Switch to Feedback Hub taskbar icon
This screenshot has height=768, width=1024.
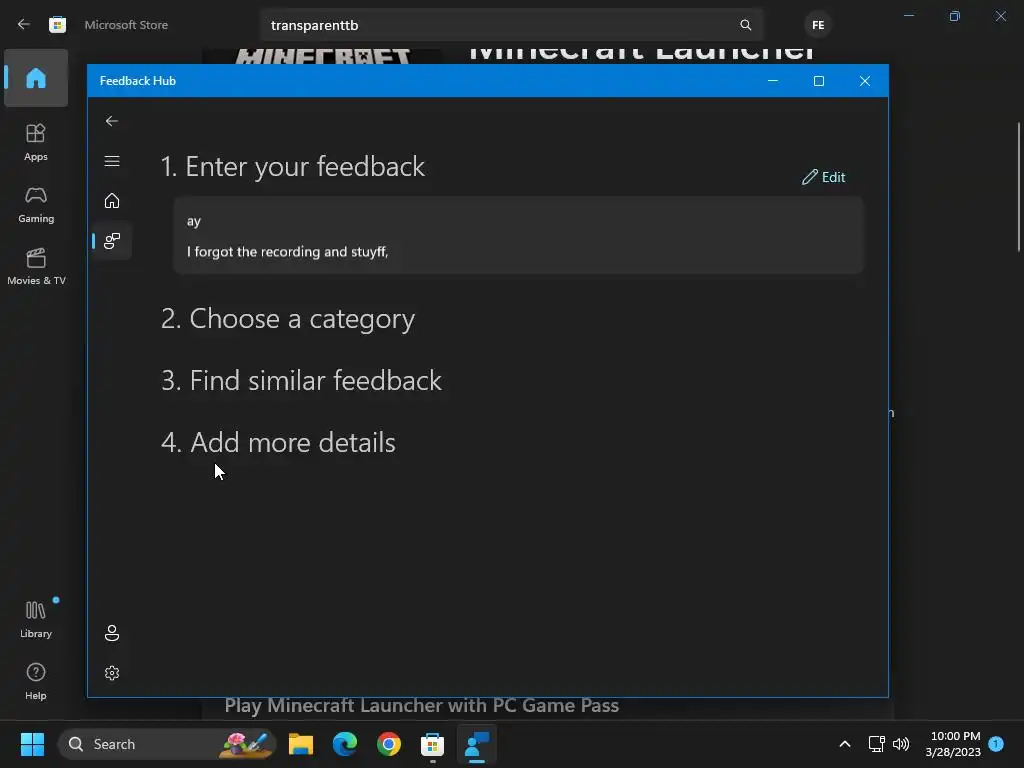[477, 744]
